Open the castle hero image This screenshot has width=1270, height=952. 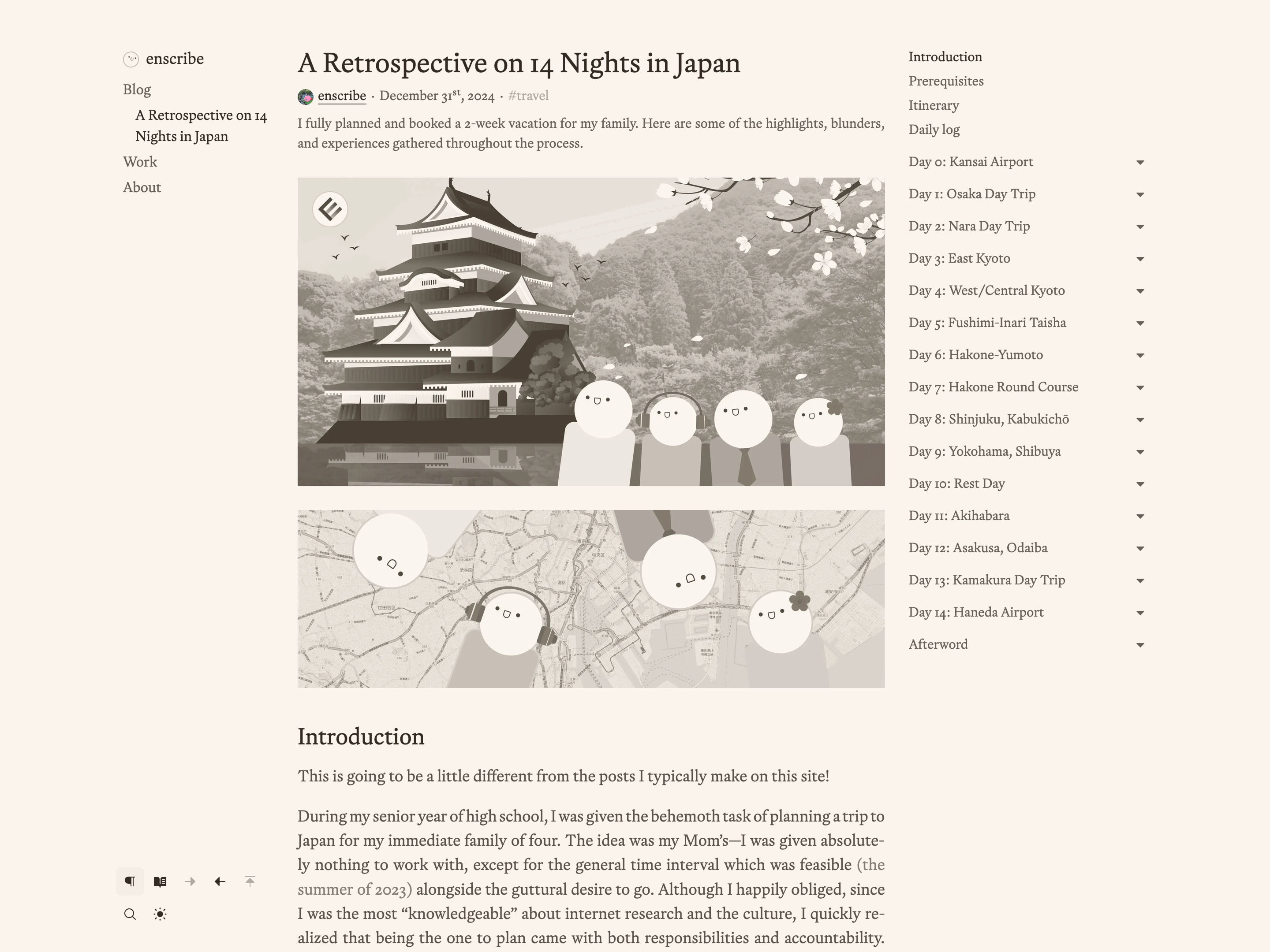tap(591, 332)
